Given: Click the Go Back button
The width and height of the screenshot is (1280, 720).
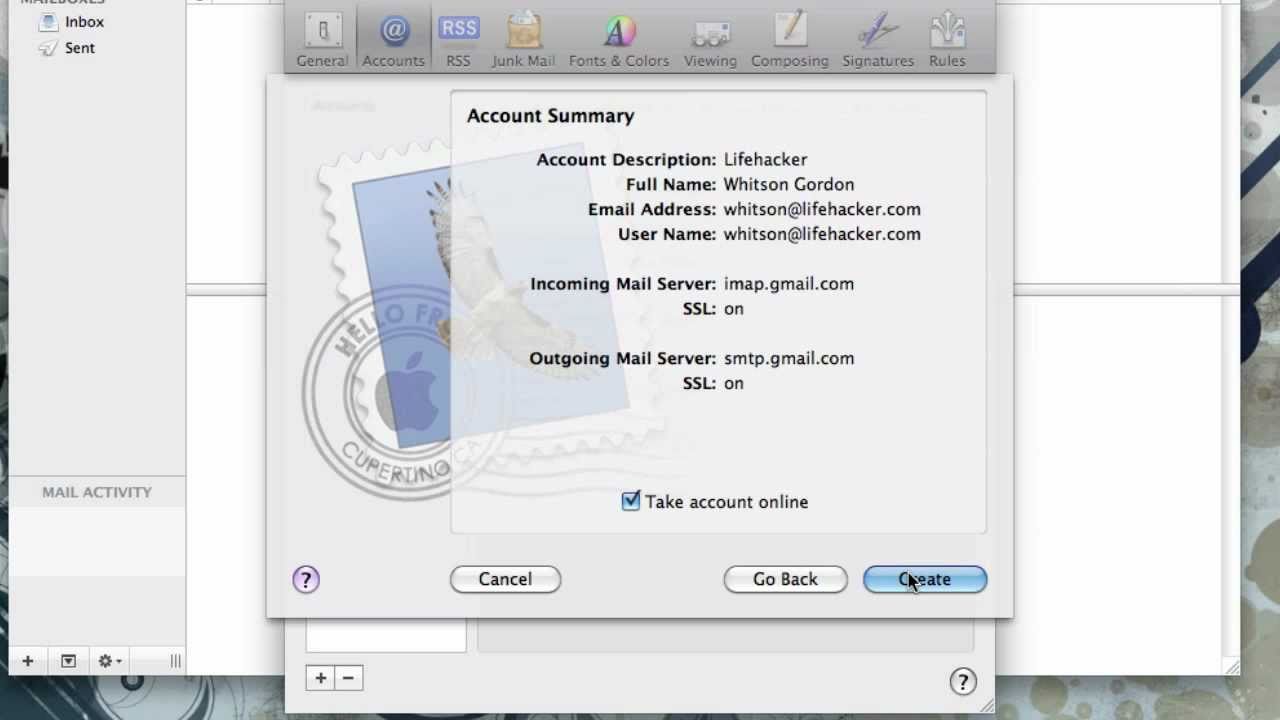Looking at the screenshot, I should [x=785, y=579].
